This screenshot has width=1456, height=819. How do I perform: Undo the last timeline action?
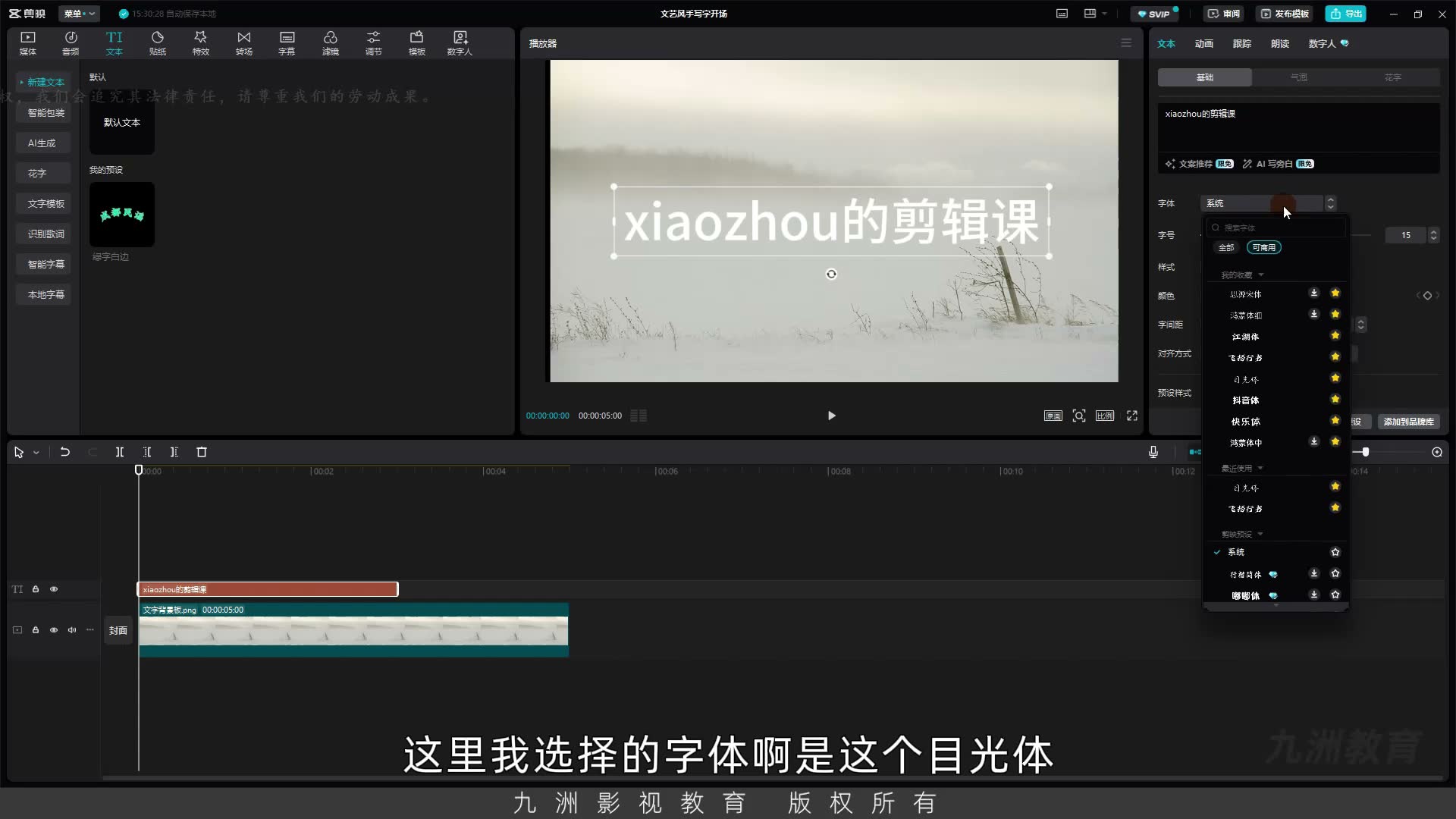[x=65, y=452]
